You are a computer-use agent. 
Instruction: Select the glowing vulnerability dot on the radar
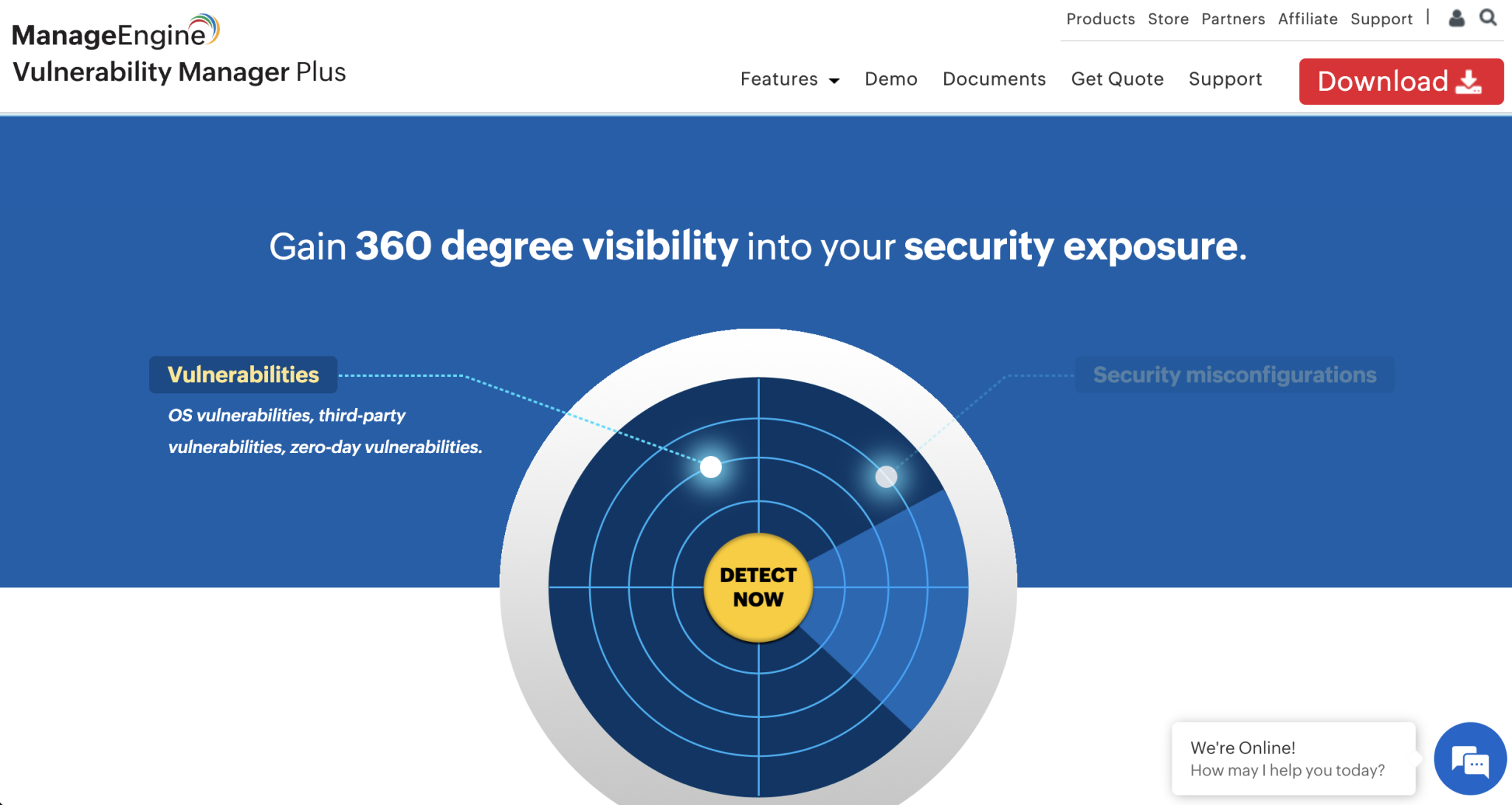click(x=710, y=466)
